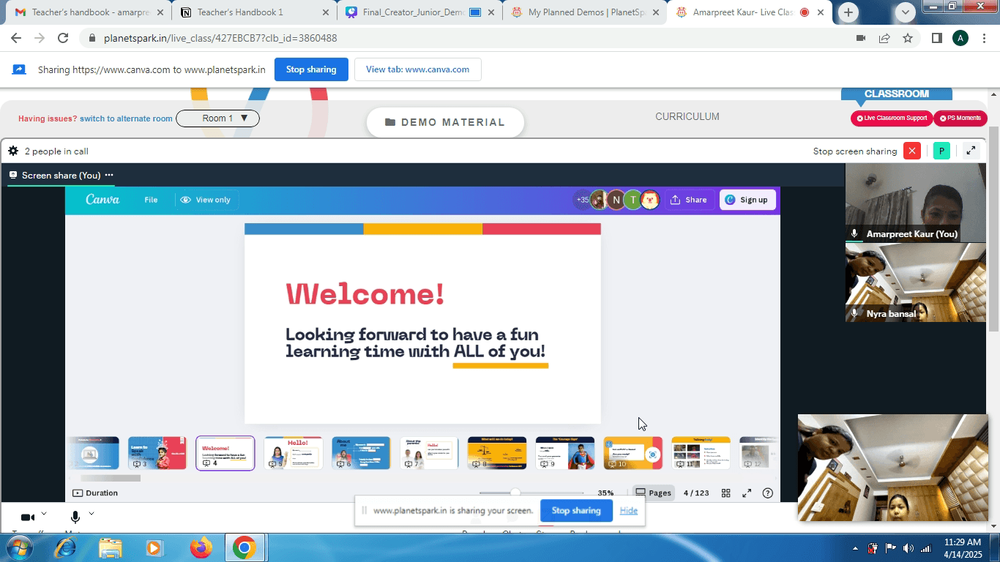Expand call panel to fullscreen icon
This screenshot has width=1000, height=562.
pyautogui.click(x=971, y=151)
